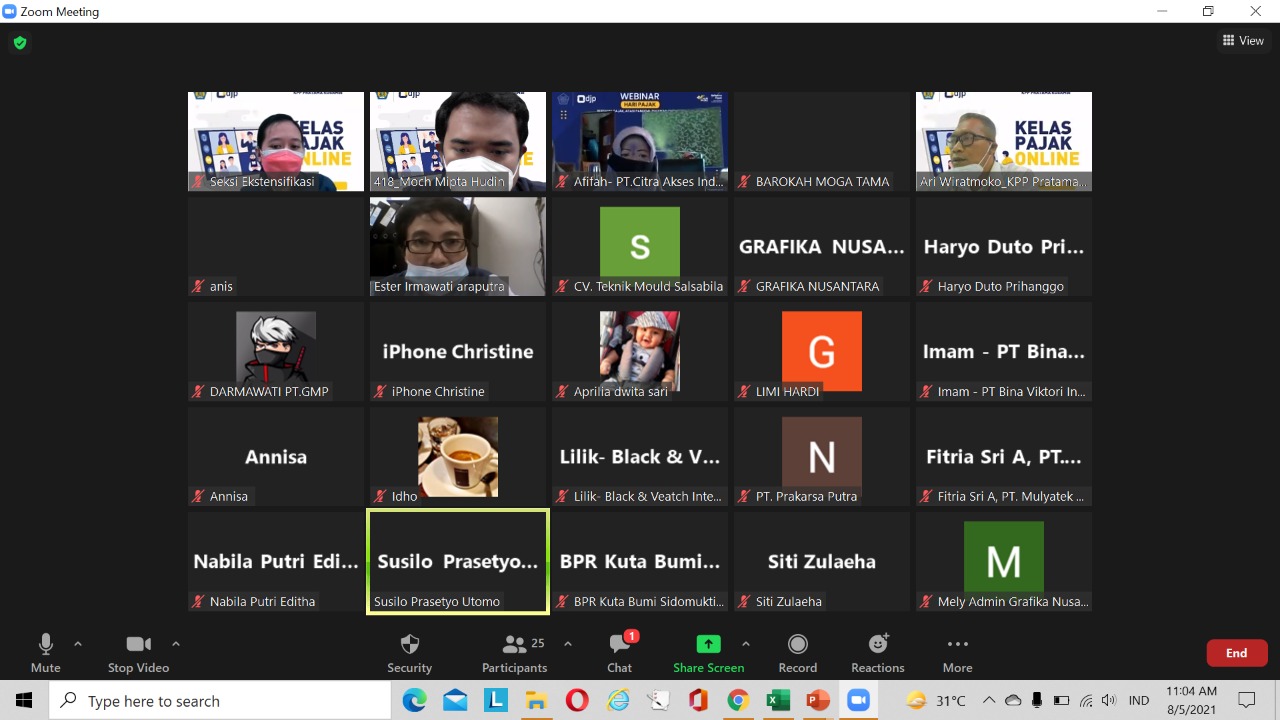Start recording with the Record button
The image size is (1280, 720).
tap(797, 653)
